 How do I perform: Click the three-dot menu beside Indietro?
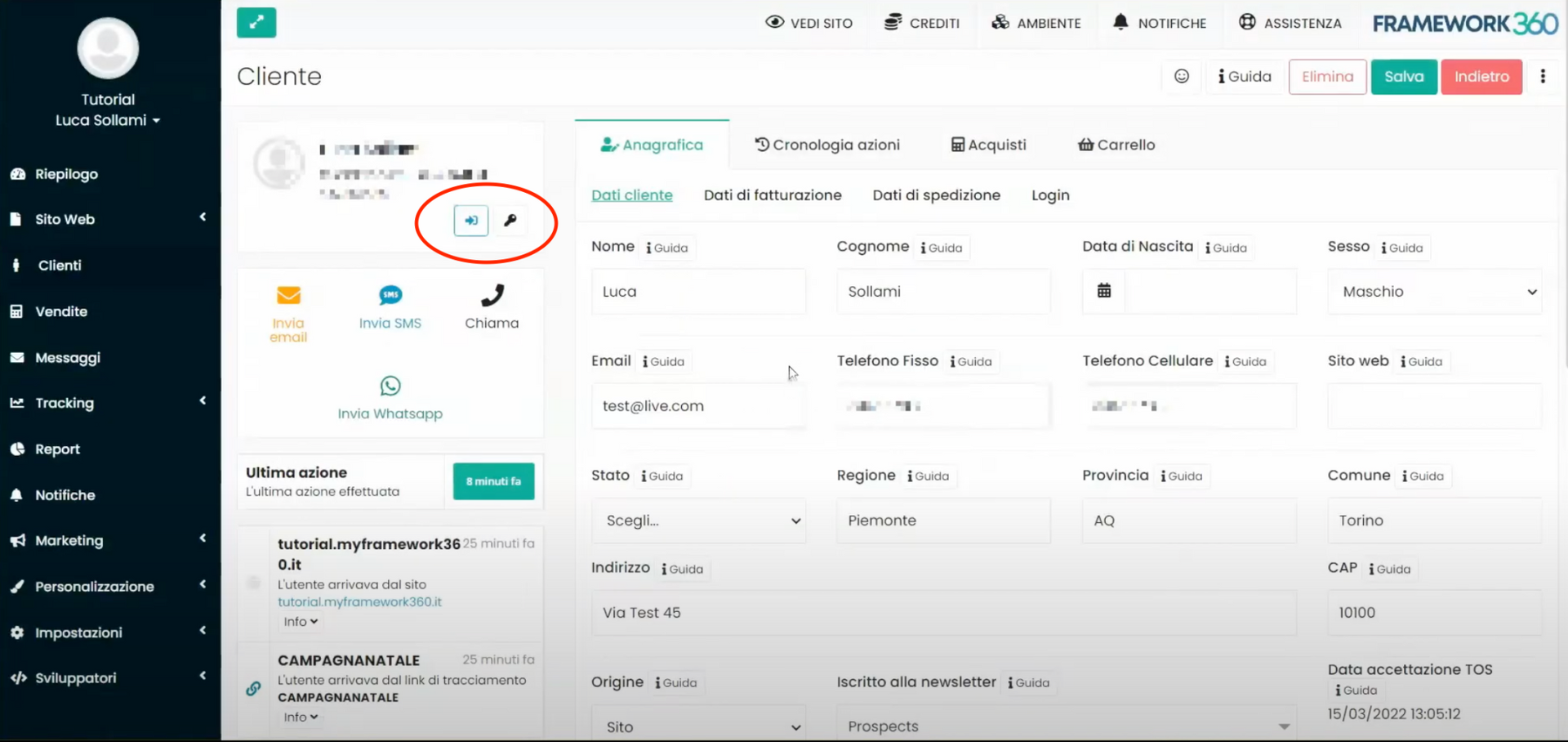(1543, 76)
